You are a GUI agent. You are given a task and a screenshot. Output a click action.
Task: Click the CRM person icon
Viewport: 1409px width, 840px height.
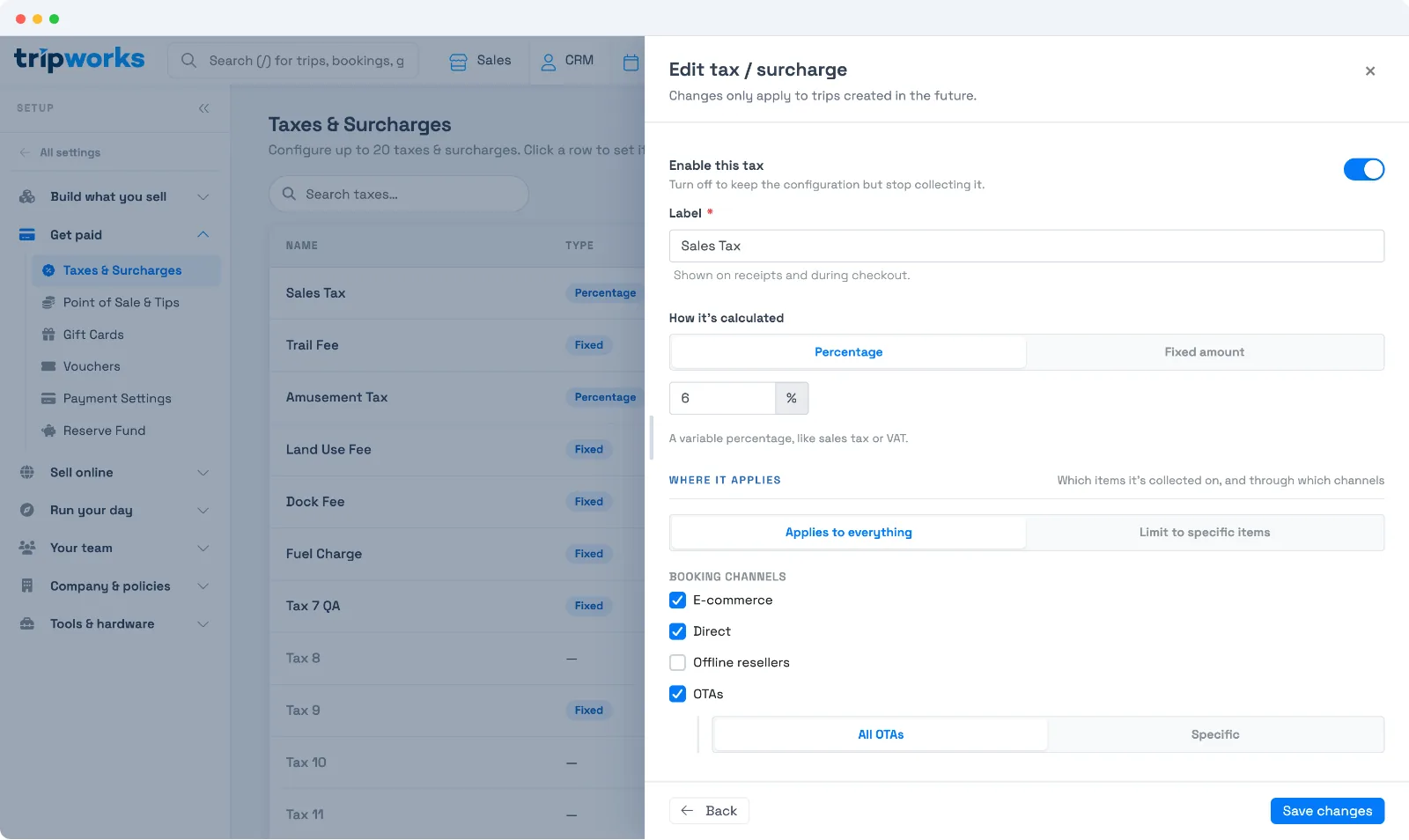549,62
